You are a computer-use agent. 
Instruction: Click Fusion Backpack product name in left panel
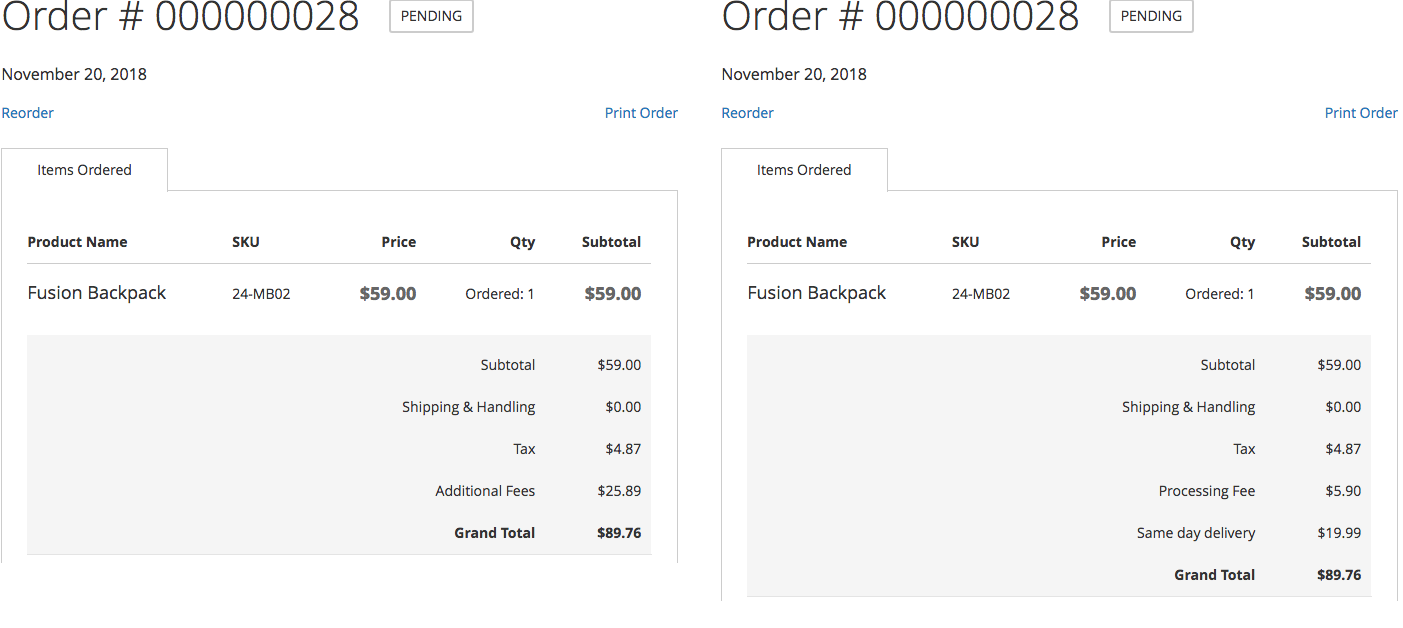[97, 293]
